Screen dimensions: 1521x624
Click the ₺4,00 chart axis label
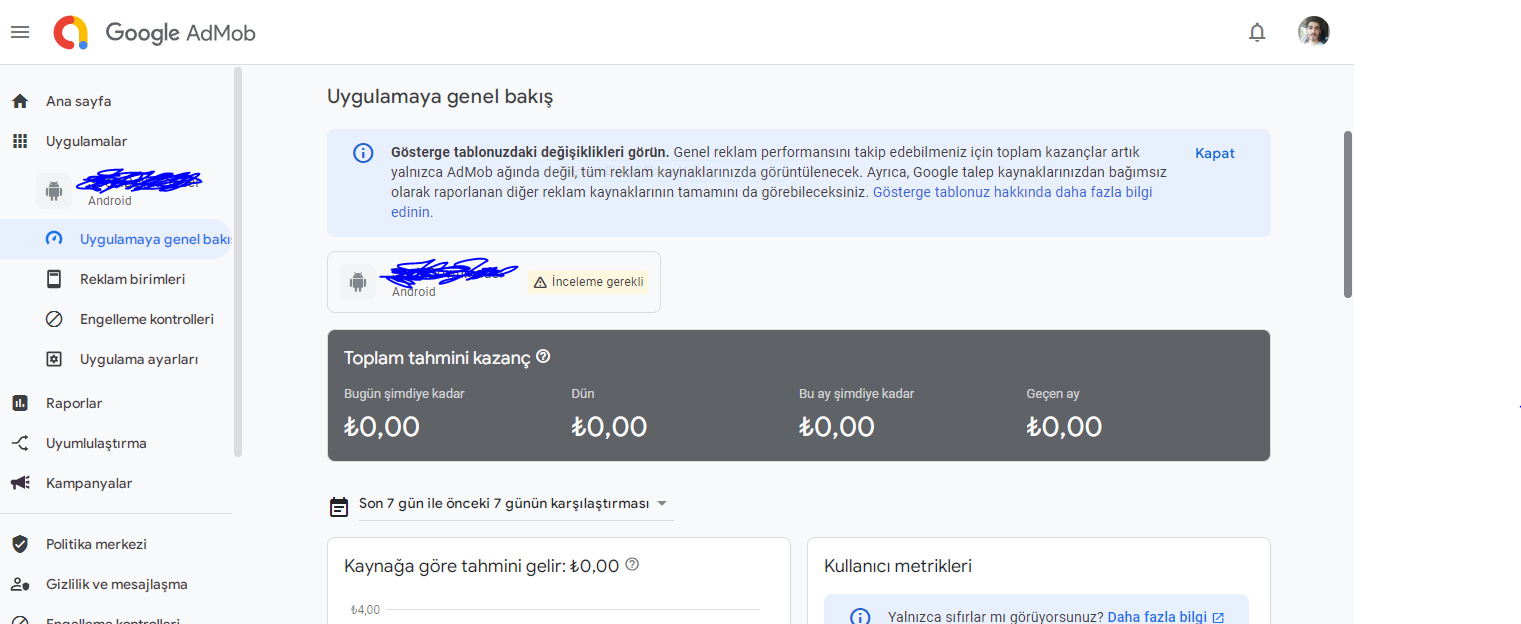point(365,610)
